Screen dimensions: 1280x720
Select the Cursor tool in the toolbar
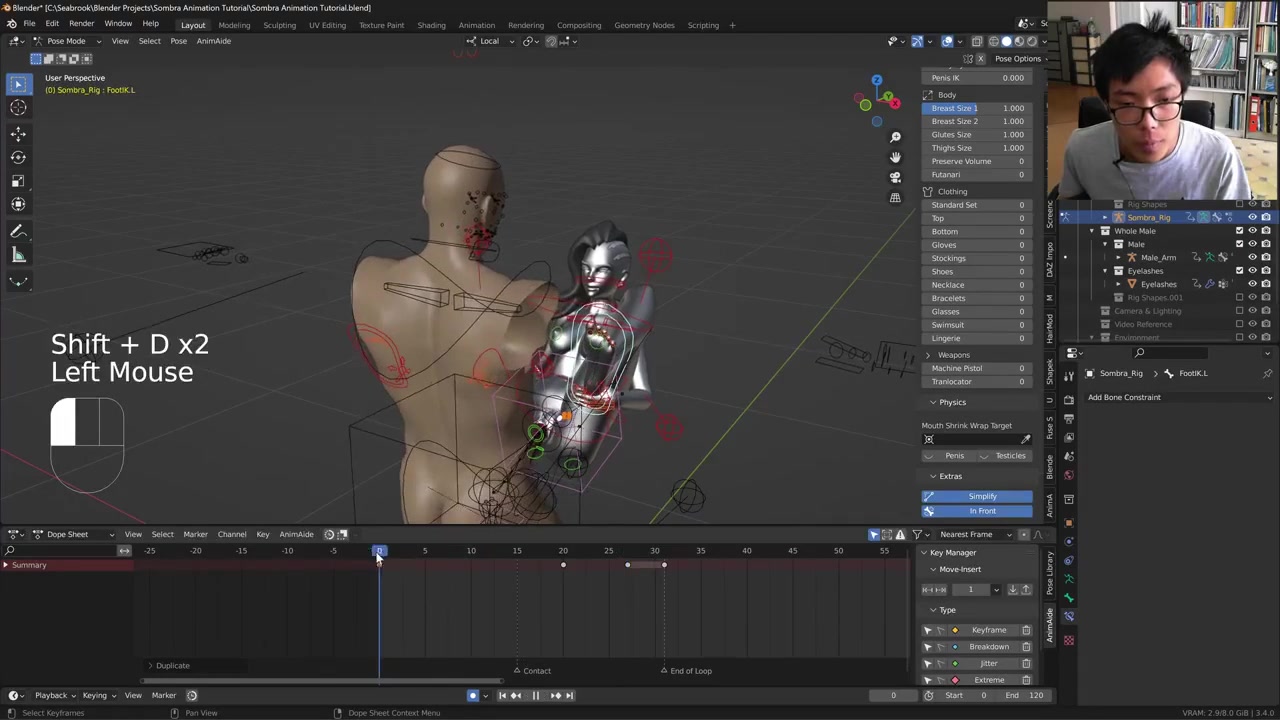18,108
